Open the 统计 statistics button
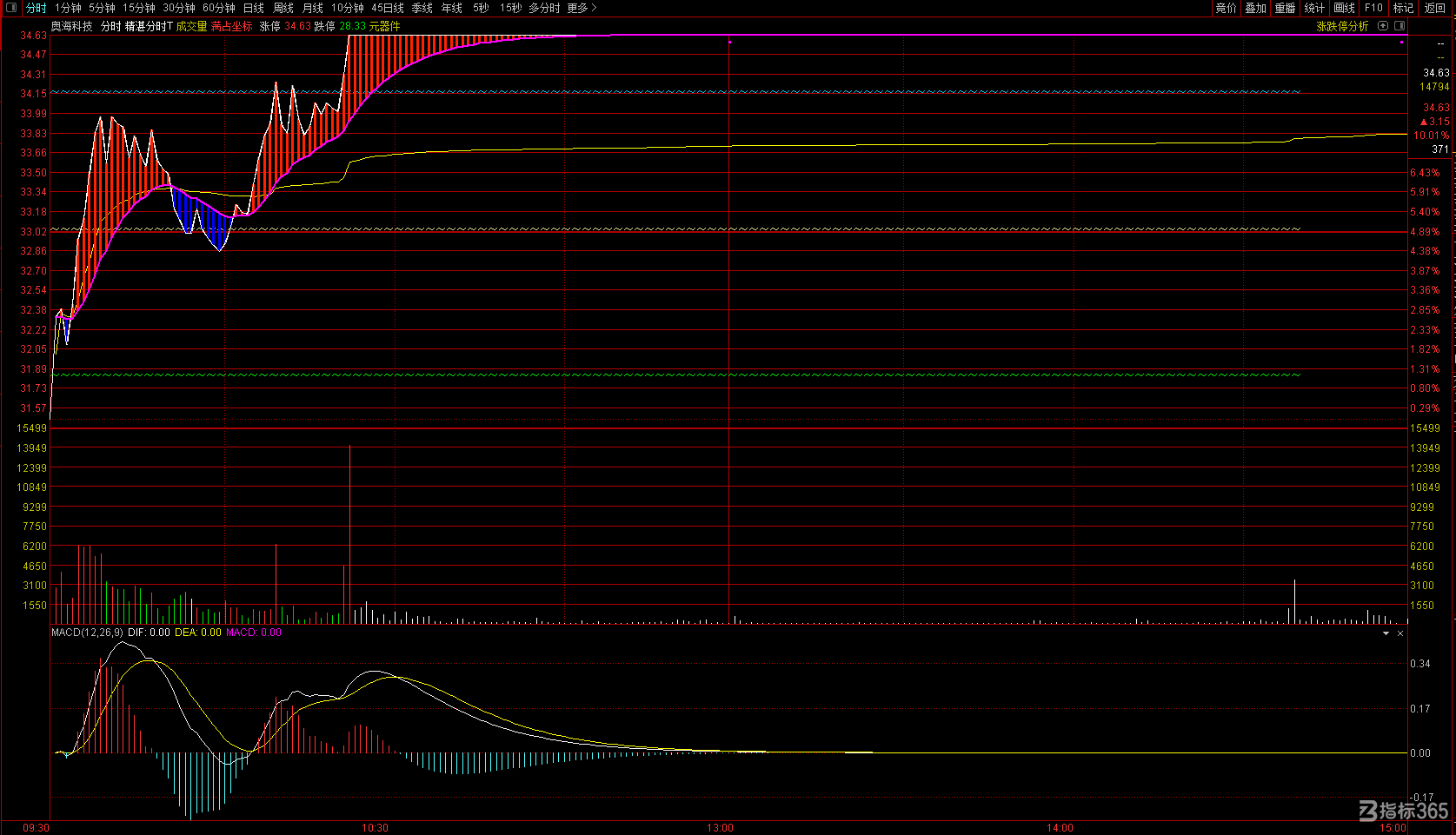 (x=1314, y=8)
